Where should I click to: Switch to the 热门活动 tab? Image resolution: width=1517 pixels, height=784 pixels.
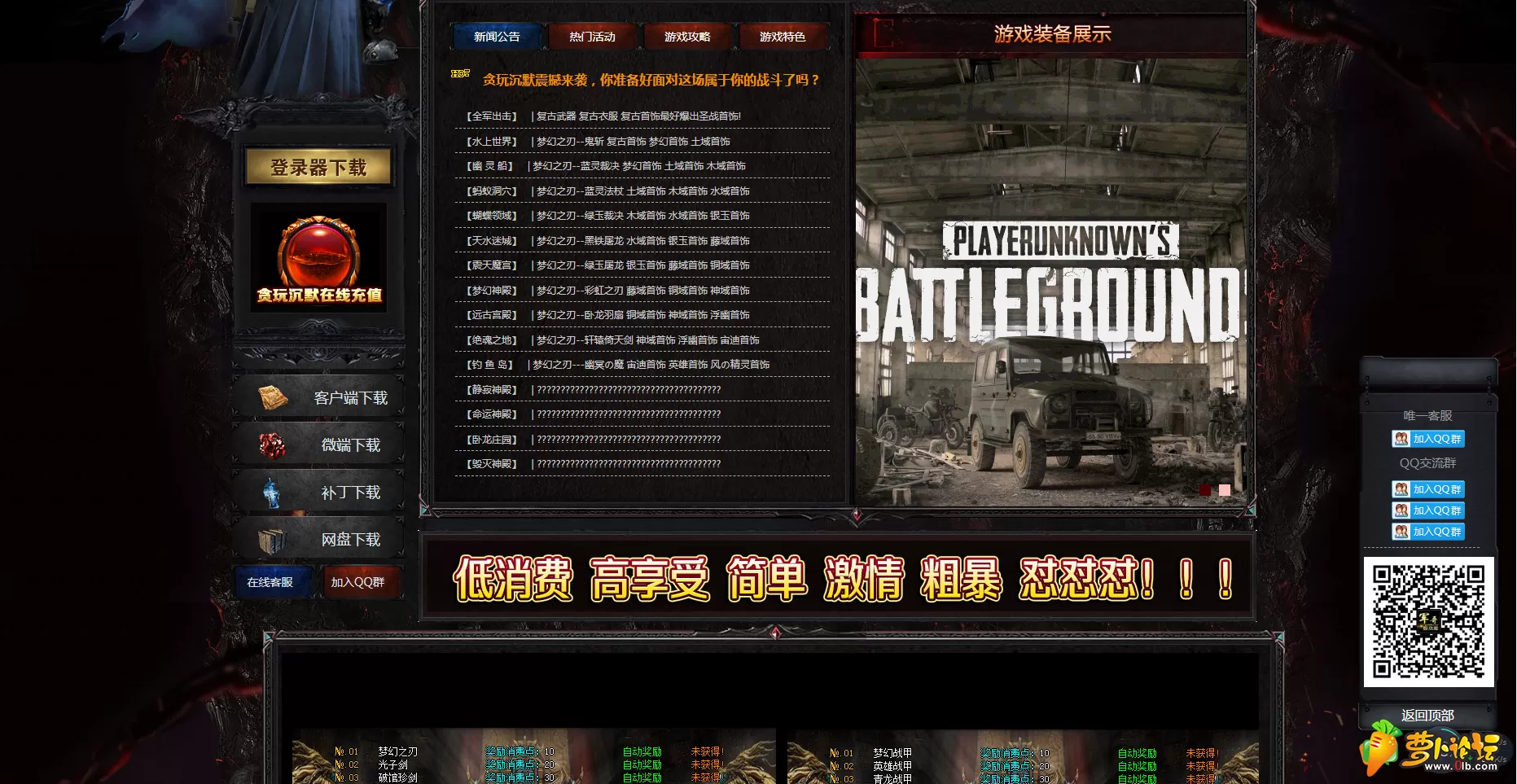592,37
